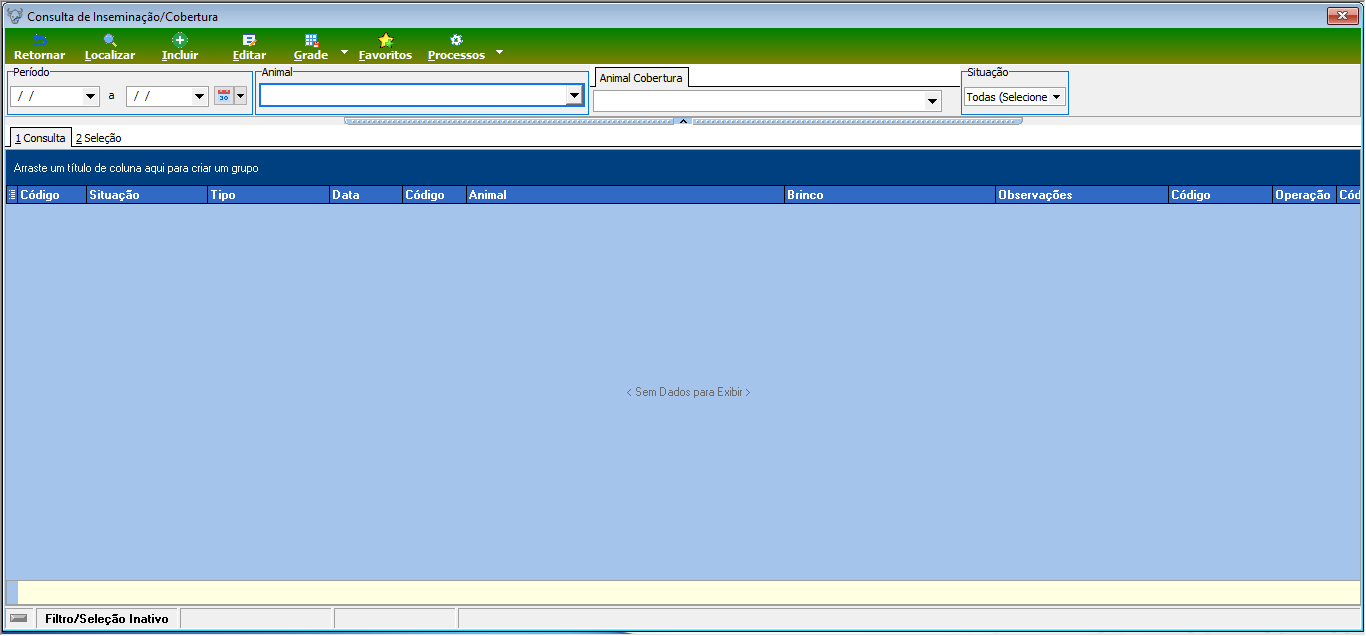Viewport: 1366px width, 636px height.
Task: Sort by the Operação column header
Action: pyautogui.click(x=1304, y=195)
